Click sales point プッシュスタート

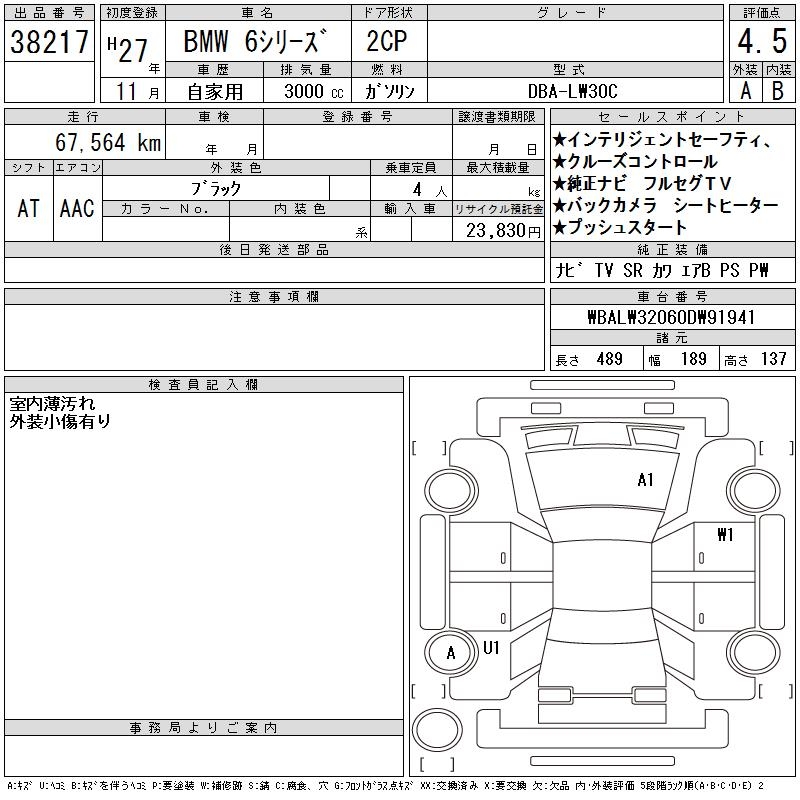620,227
